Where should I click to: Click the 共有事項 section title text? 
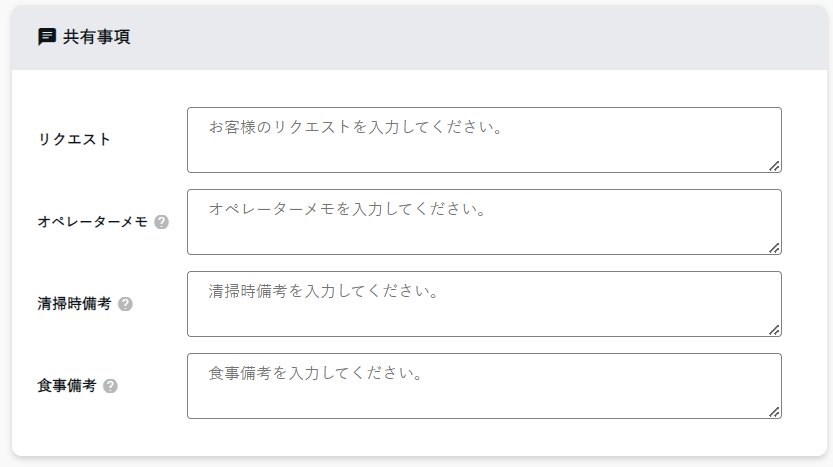[96, 37]
